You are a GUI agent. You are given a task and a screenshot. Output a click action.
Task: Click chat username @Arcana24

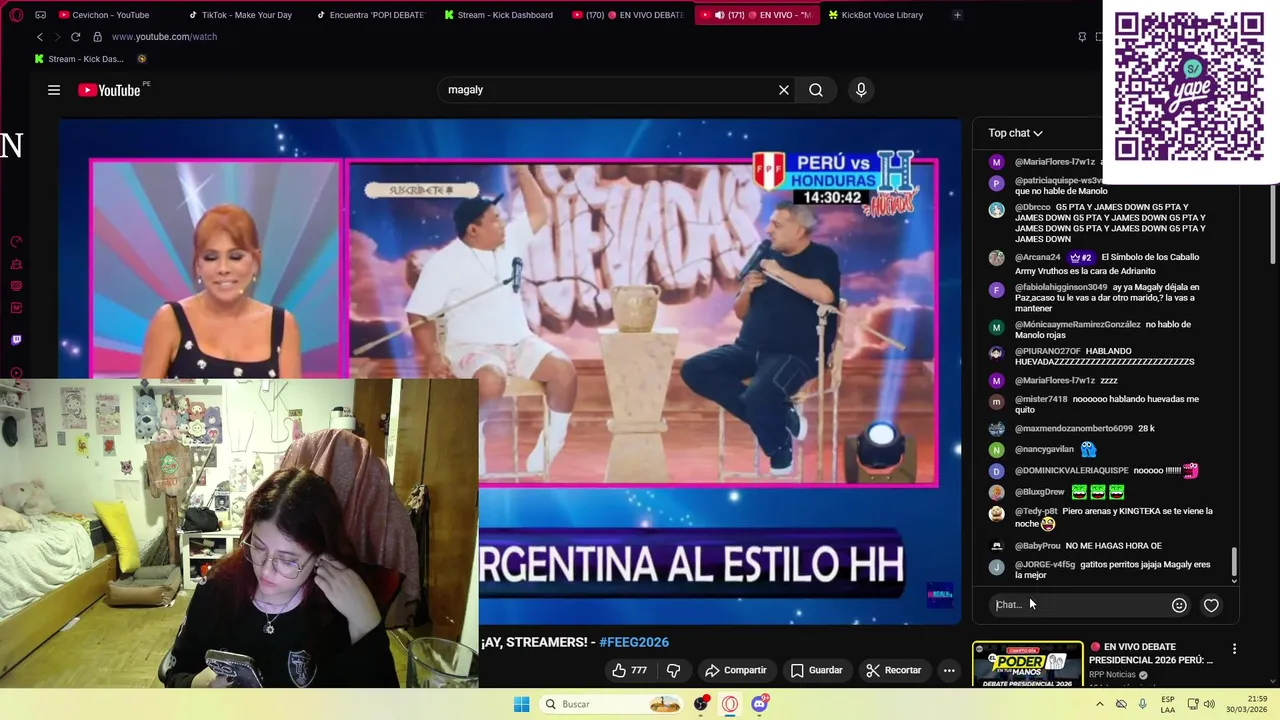point(1037,257)
